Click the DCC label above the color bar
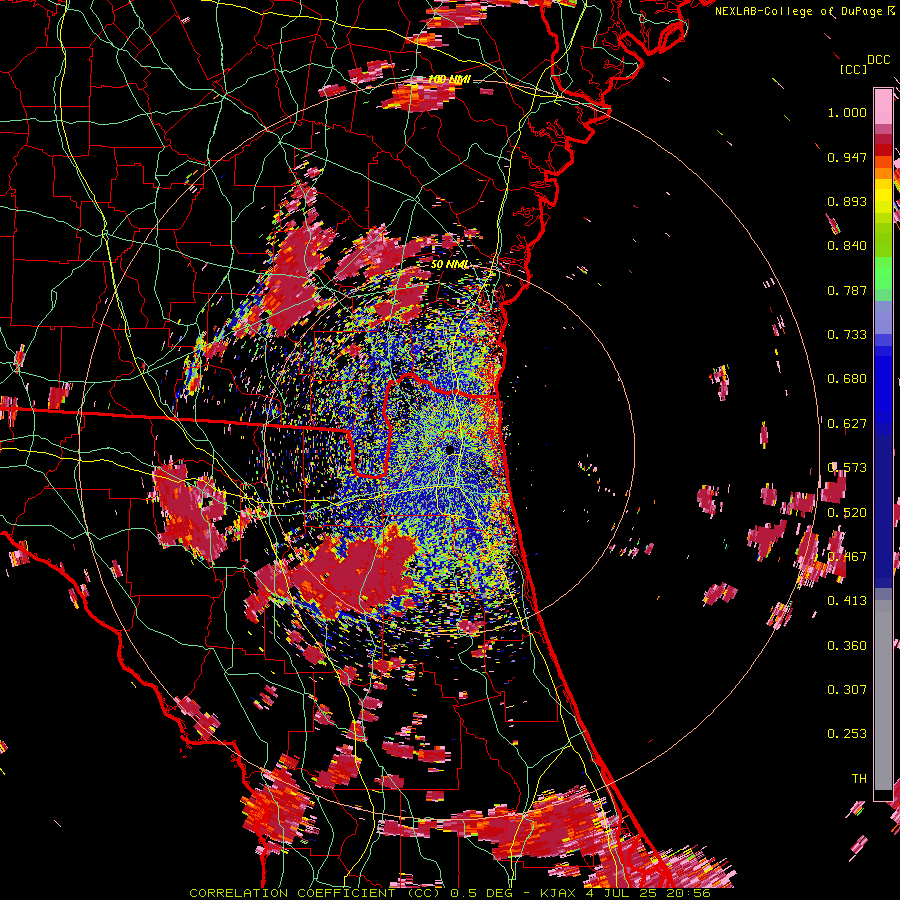This screenshot has width=900, height=900. [878, 60]
